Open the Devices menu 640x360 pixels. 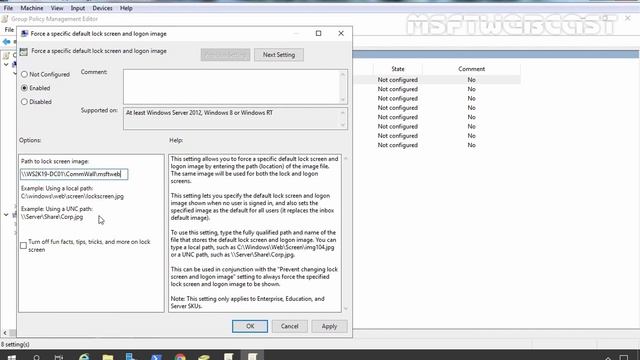click(x=102, y=8)
